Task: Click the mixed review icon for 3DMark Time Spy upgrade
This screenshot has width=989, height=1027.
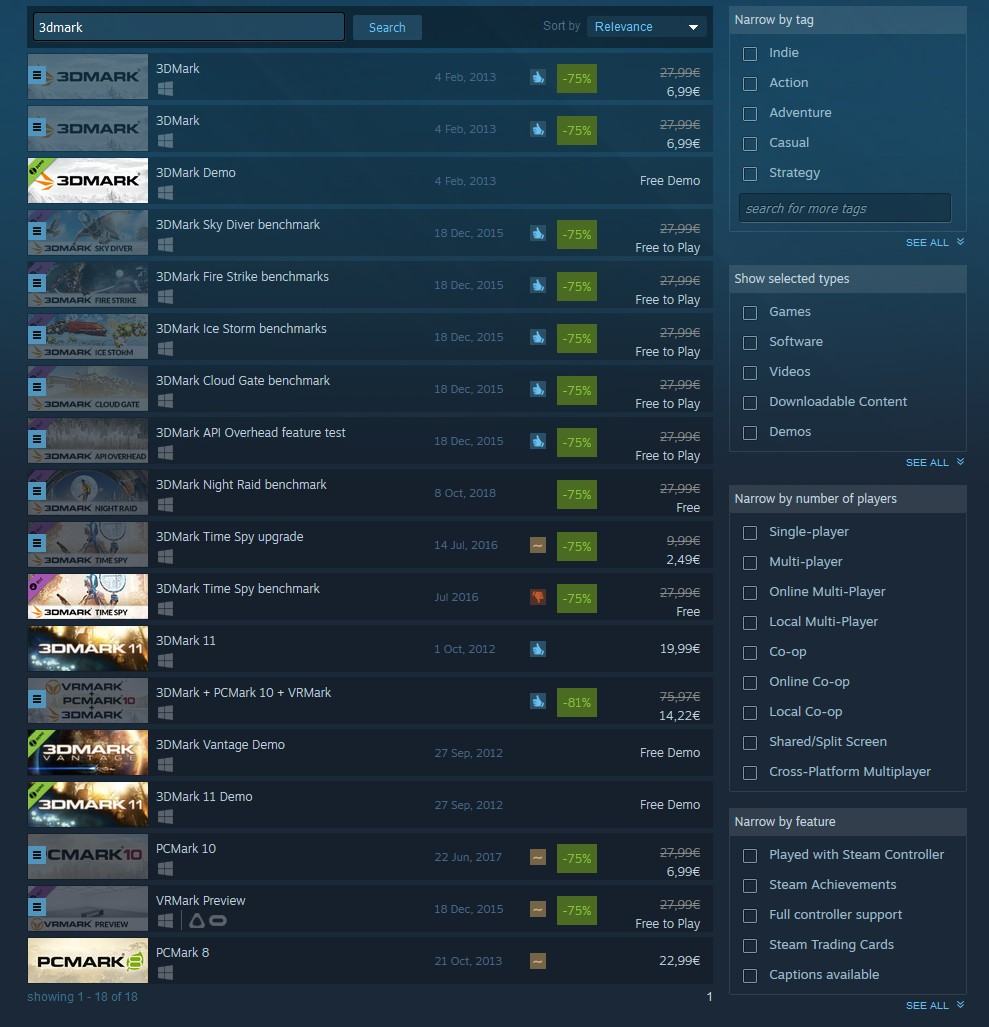Action: pyautogui.click(x=538, y=545)
